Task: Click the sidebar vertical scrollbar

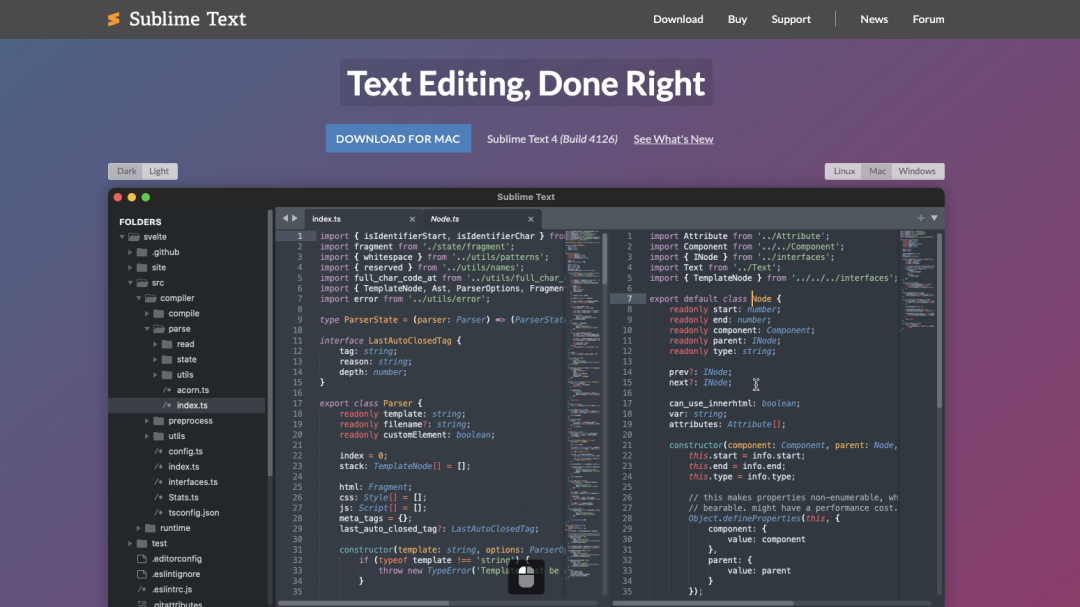Action: pos(270,343)
